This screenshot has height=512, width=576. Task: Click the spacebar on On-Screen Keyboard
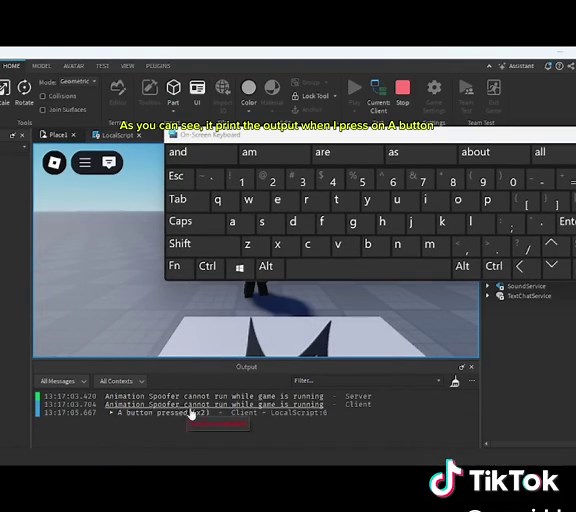click(x=368, y=268)
